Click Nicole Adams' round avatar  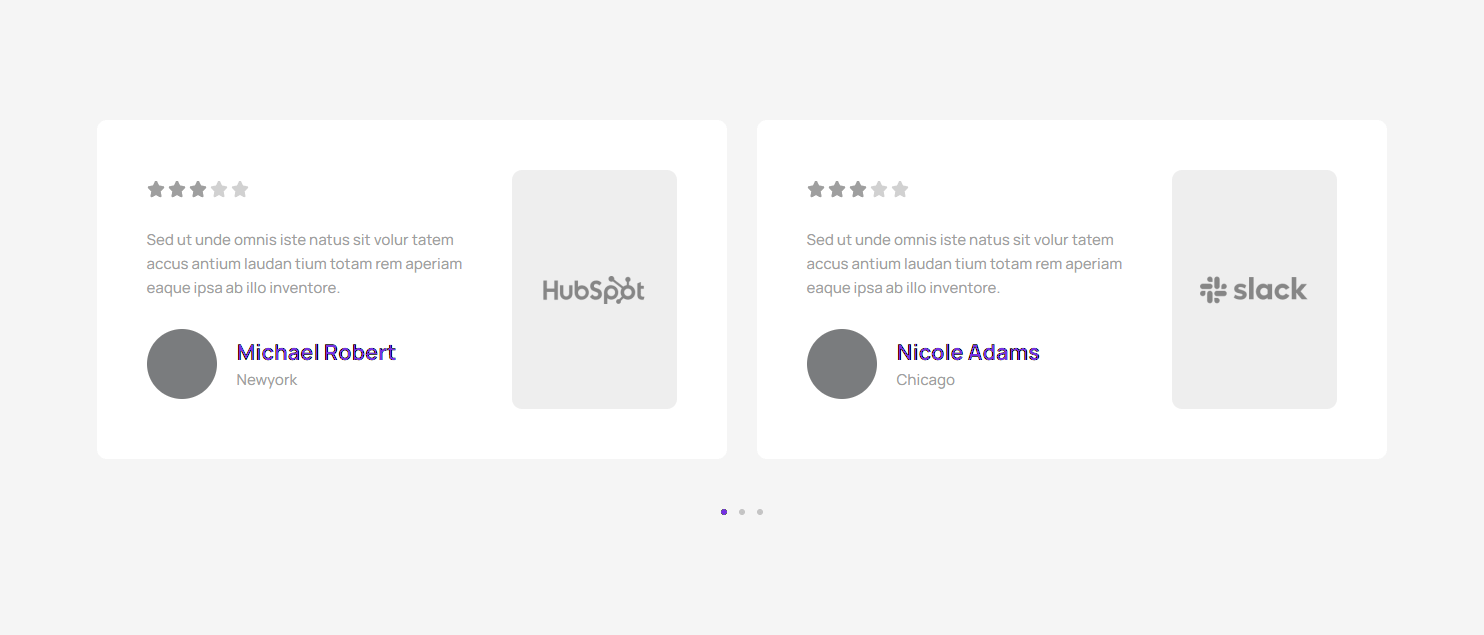[x=842, y=364]
